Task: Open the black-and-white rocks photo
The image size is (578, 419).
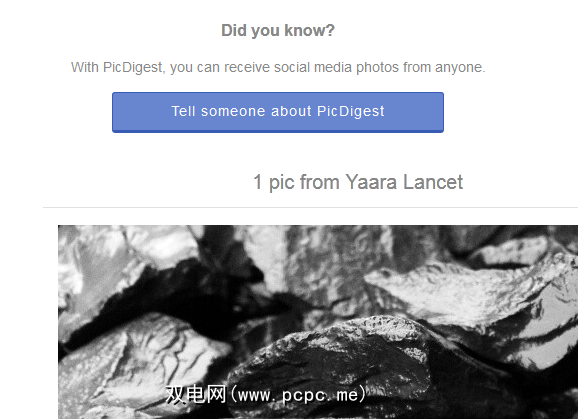Action: (318, 322)
